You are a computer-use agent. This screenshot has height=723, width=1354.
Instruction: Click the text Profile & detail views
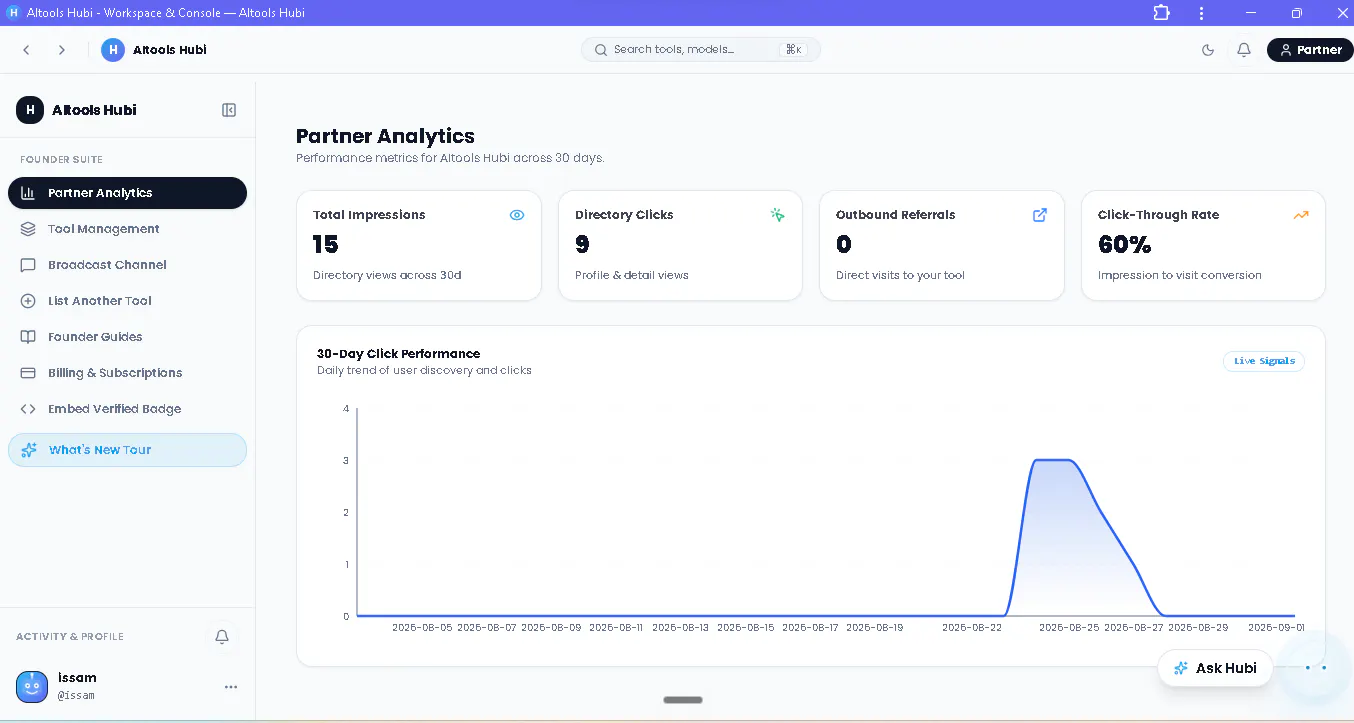point(632,275)
